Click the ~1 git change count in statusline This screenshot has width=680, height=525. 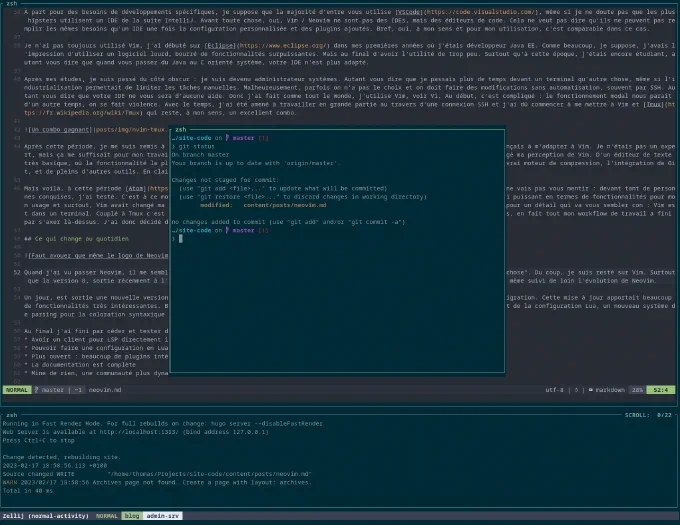coord(78,390)
